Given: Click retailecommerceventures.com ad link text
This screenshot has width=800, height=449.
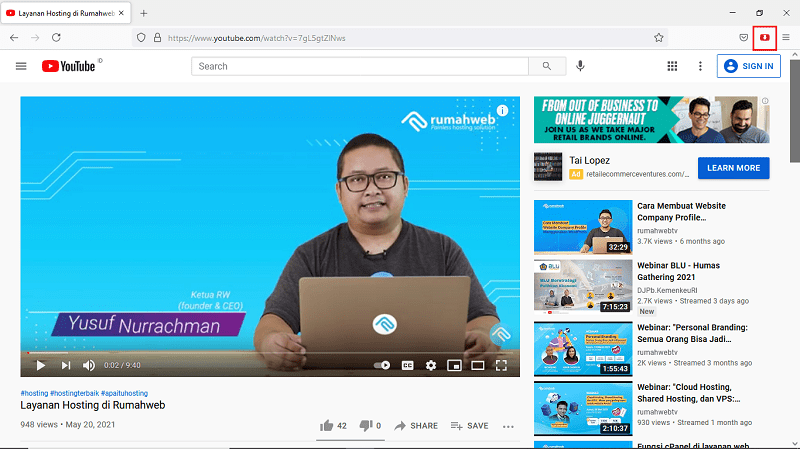Looking at the screenshot, I should (637, 174).
